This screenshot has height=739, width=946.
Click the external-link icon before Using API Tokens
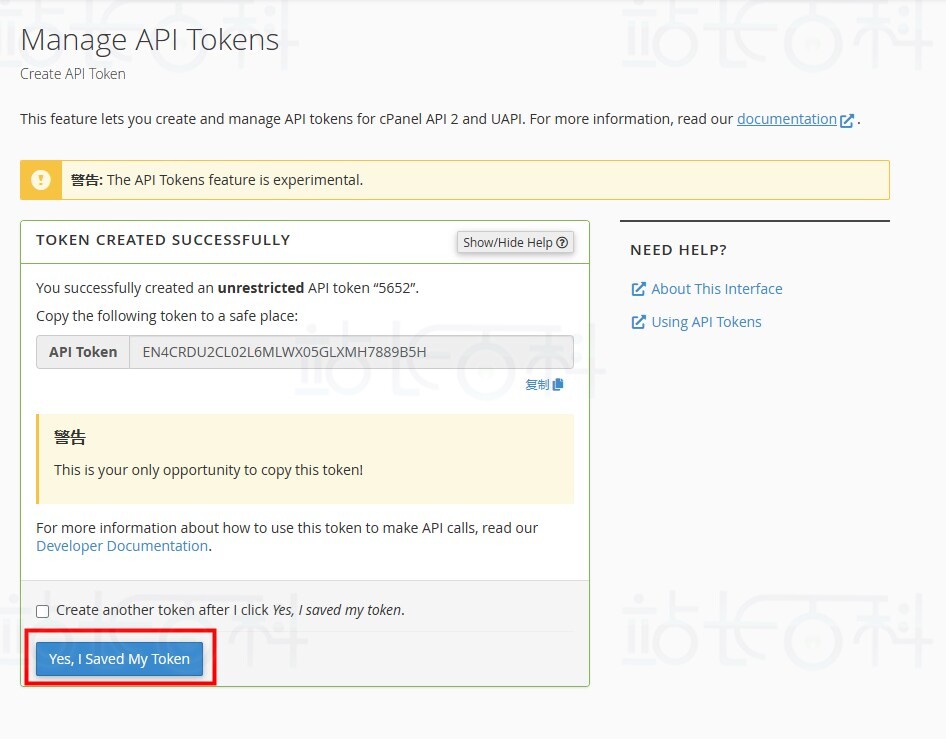tap(638, 322)
